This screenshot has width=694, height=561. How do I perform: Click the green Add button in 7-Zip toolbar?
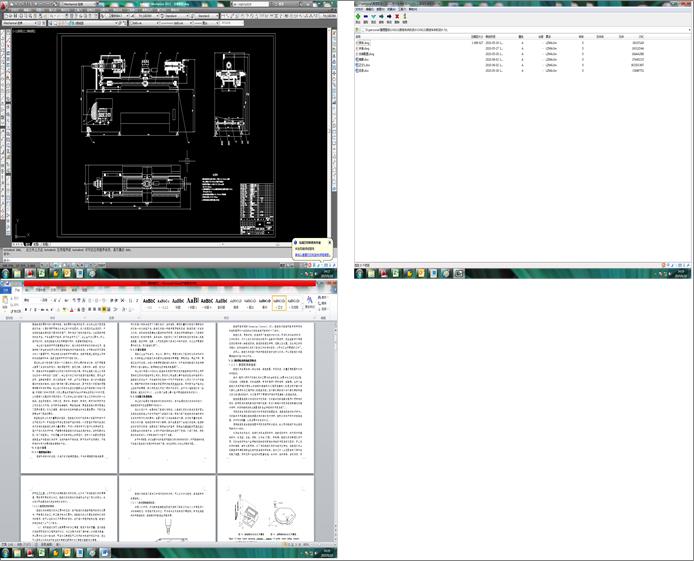pyautogui.click(x=359, y=17)
